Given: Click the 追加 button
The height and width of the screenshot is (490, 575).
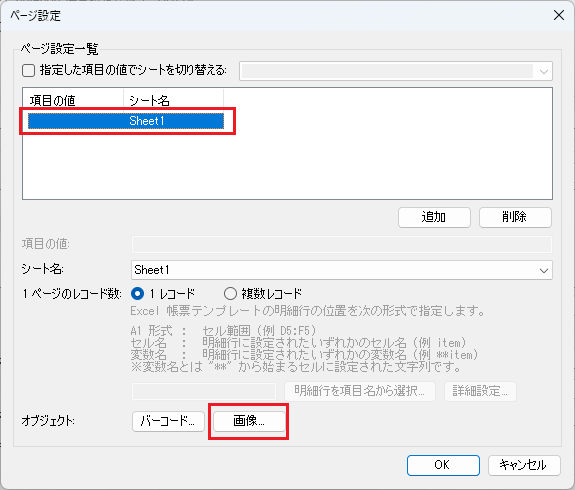Looking at the screenshot, I should 434,217.
